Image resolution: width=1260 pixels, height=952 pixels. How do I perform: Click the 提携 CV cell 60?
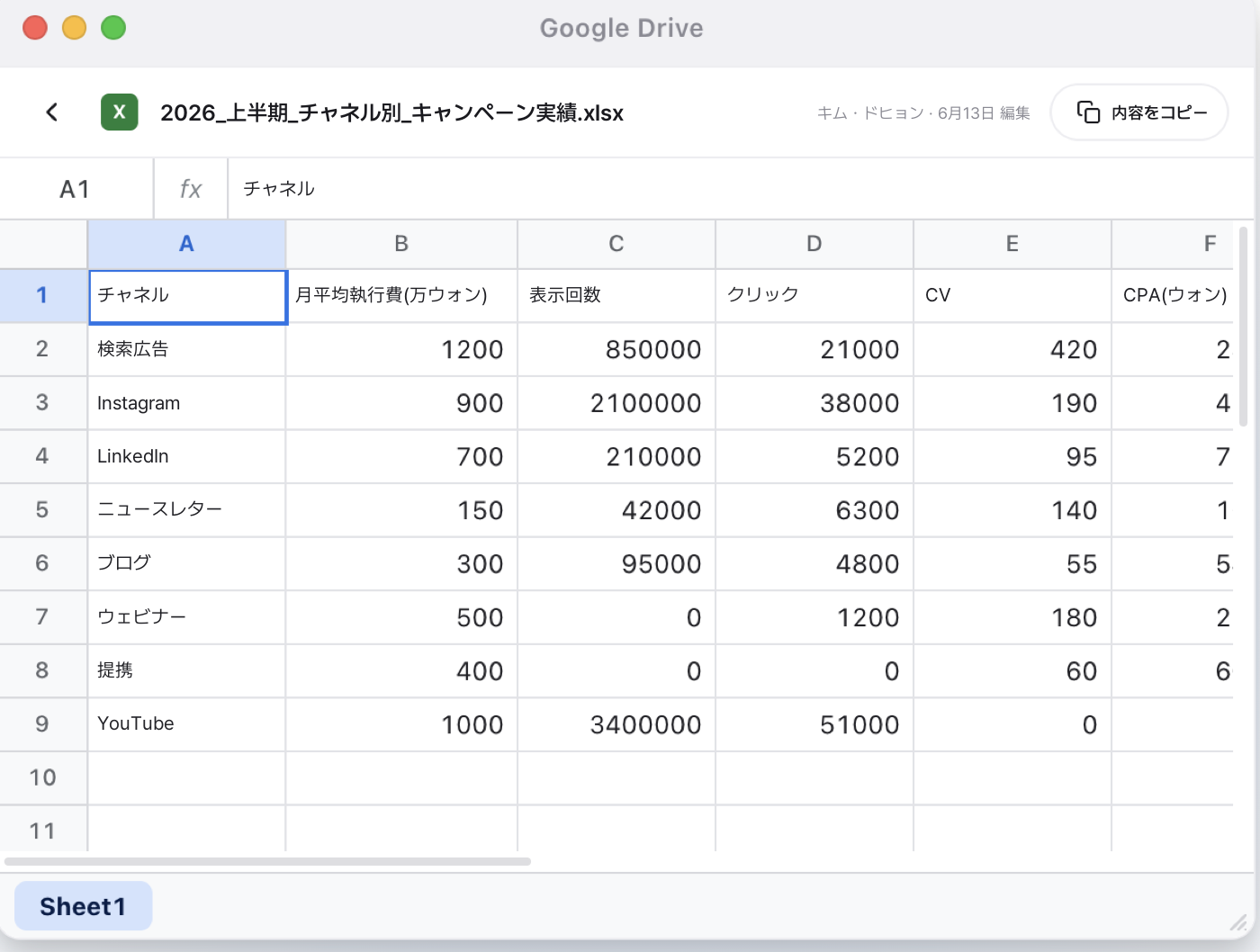pyautogui.click(x=1012, y=670)
